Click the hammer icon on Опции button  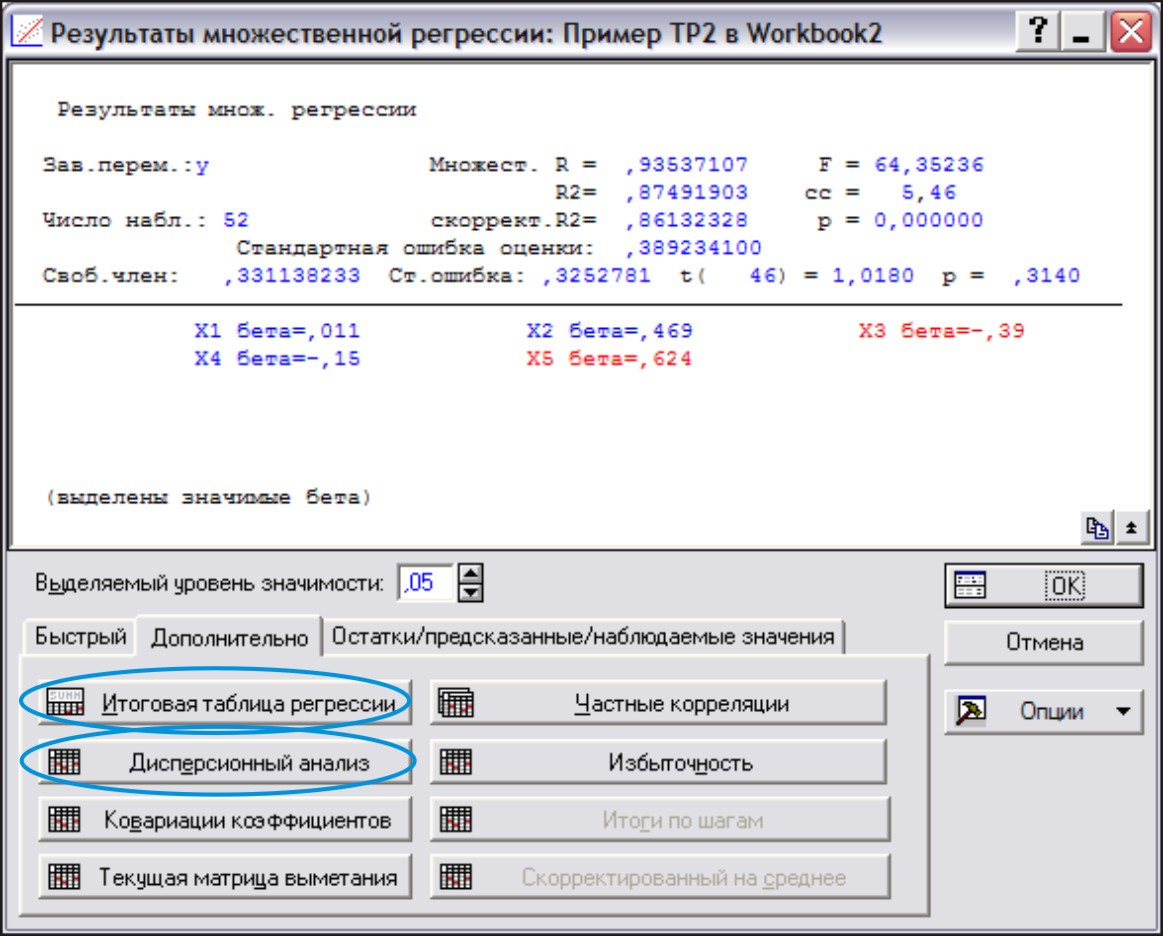(971, 711)
